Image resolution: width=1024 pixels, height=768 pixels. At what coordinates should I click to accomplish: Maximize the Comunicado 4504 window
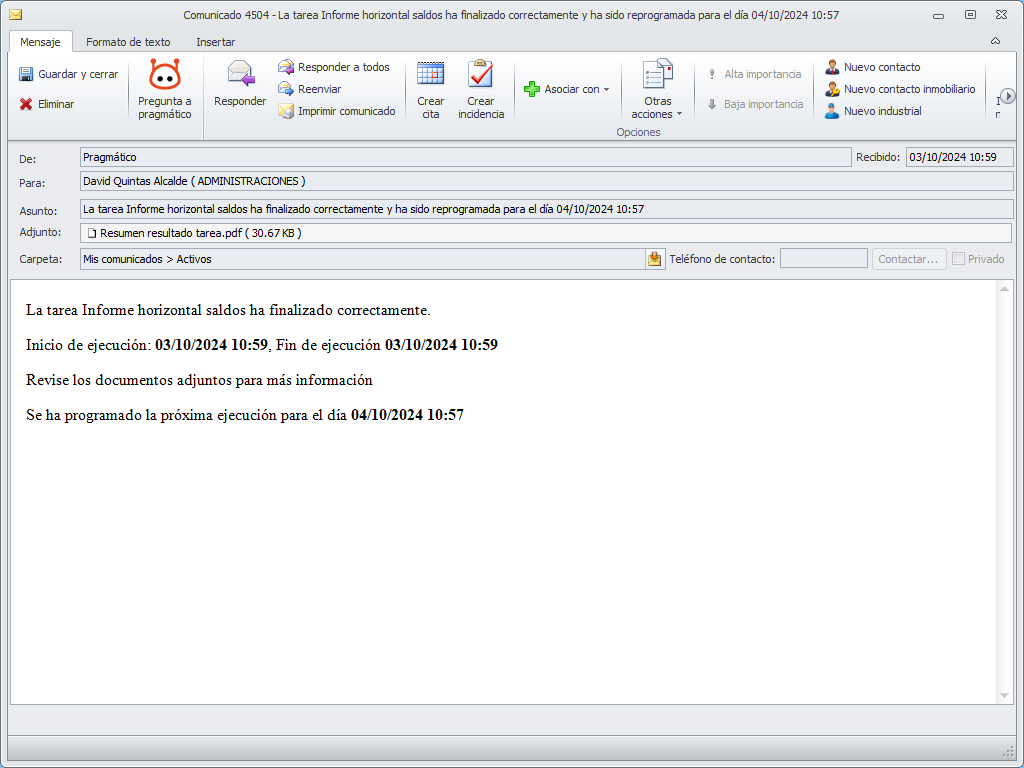(970, 15)
